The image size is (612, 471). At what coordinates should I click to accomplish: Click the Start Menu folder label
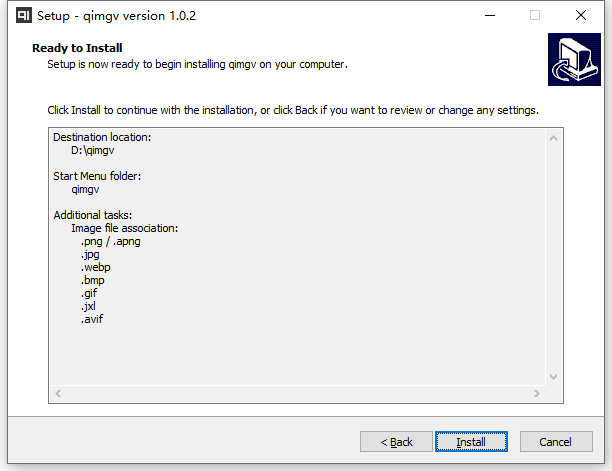(97, 176)
